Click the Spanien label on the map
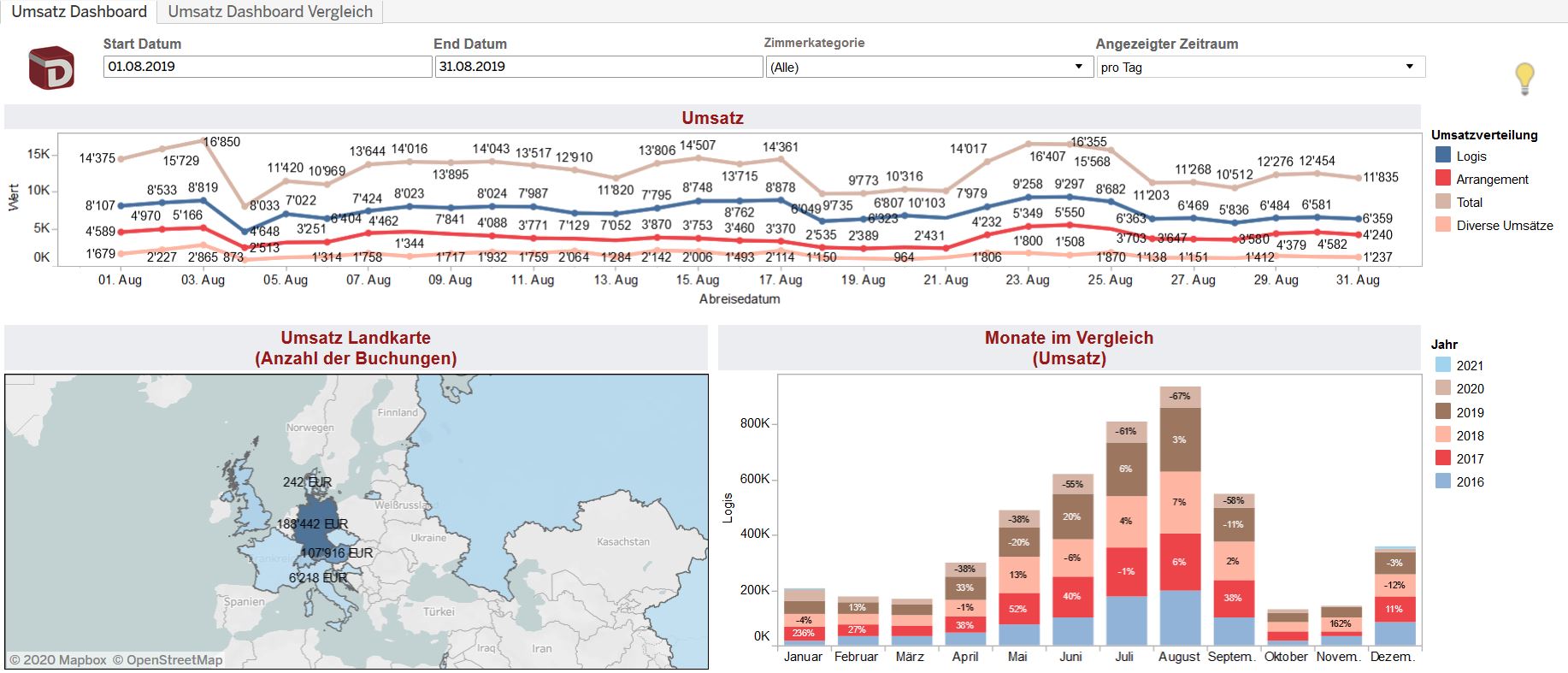The image size is (1568, 673). [x=245, y=602]
